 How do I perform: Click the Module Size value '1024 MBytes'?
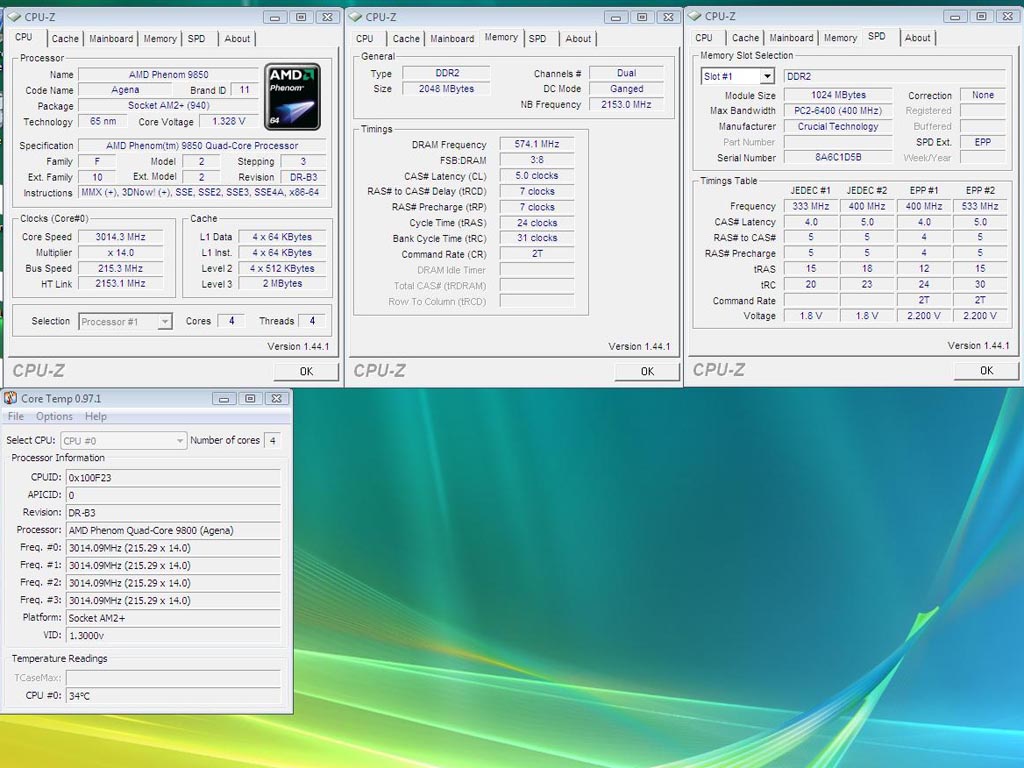(839, 95)
